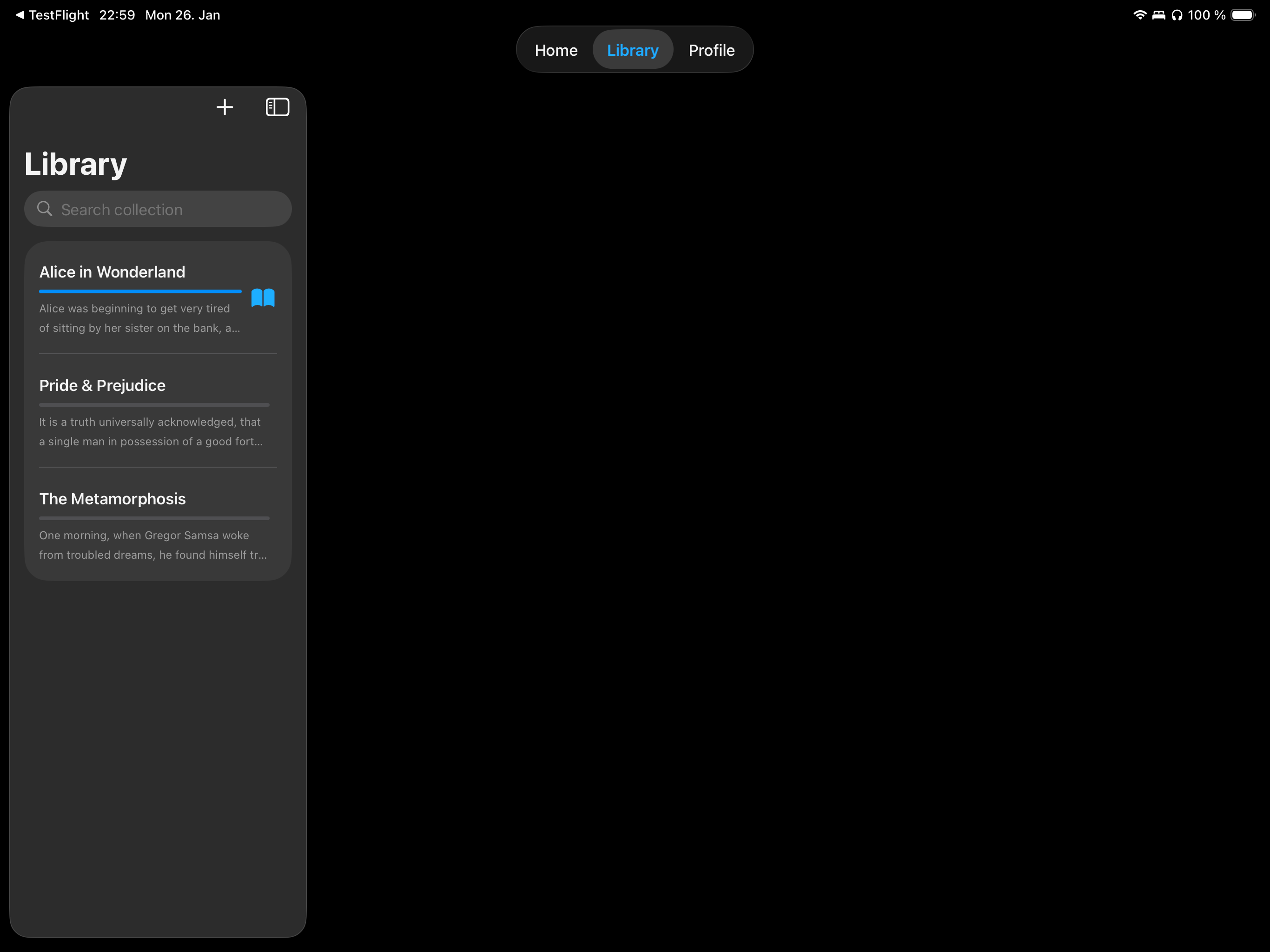Open the Alice in Wonderland book
This screenshot has width=1270, height=952.
pos(158,298)
